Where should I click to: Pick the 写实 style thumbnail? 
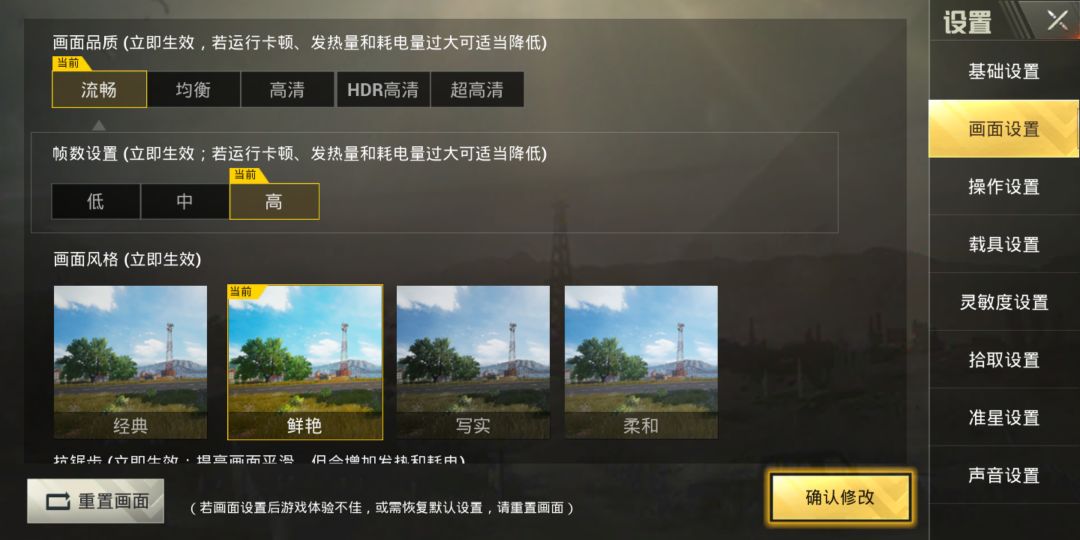(x=473, y=362)
